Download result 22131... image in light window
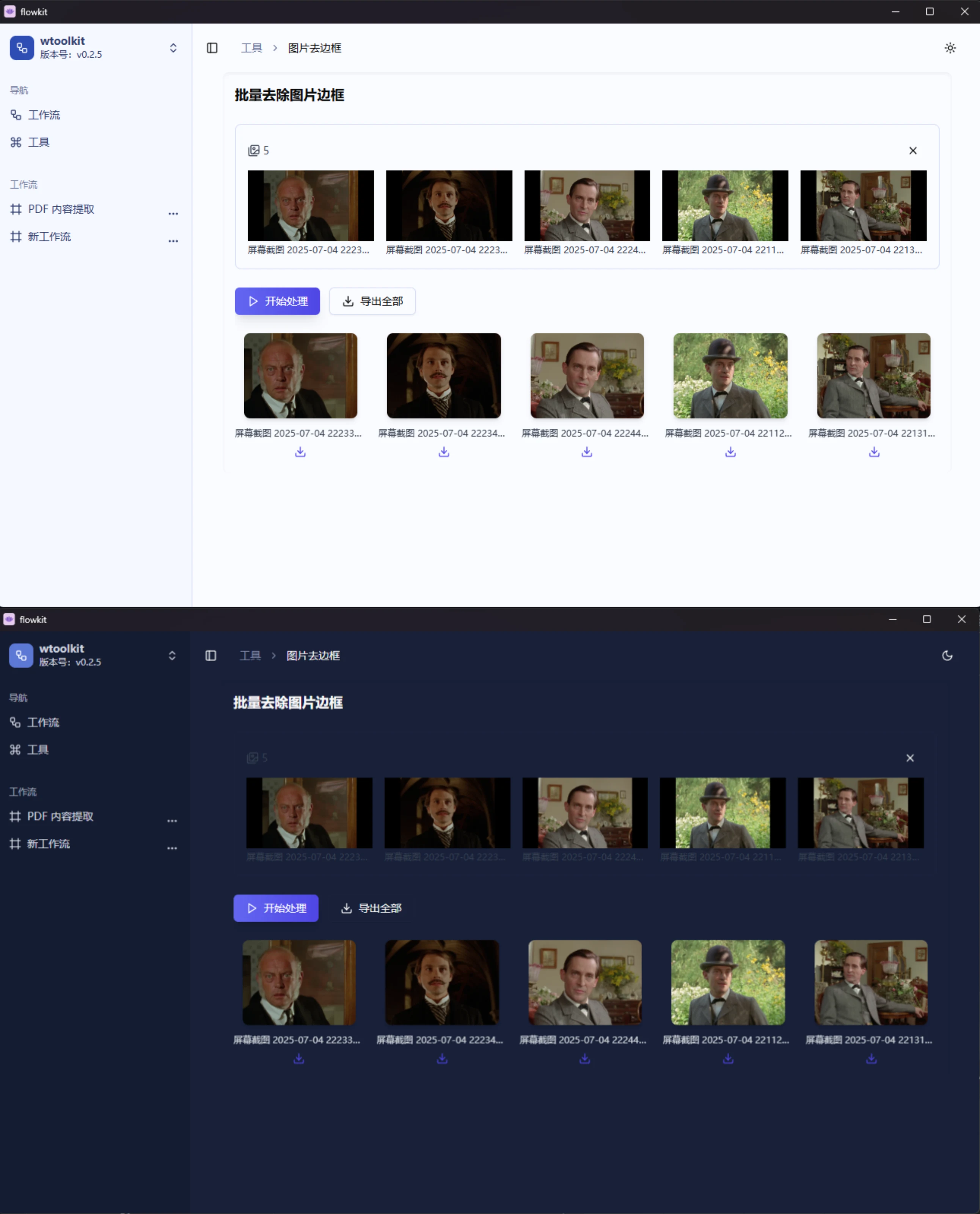The height and width of the screenshot is (1214, 980). (x=874, y=452)
